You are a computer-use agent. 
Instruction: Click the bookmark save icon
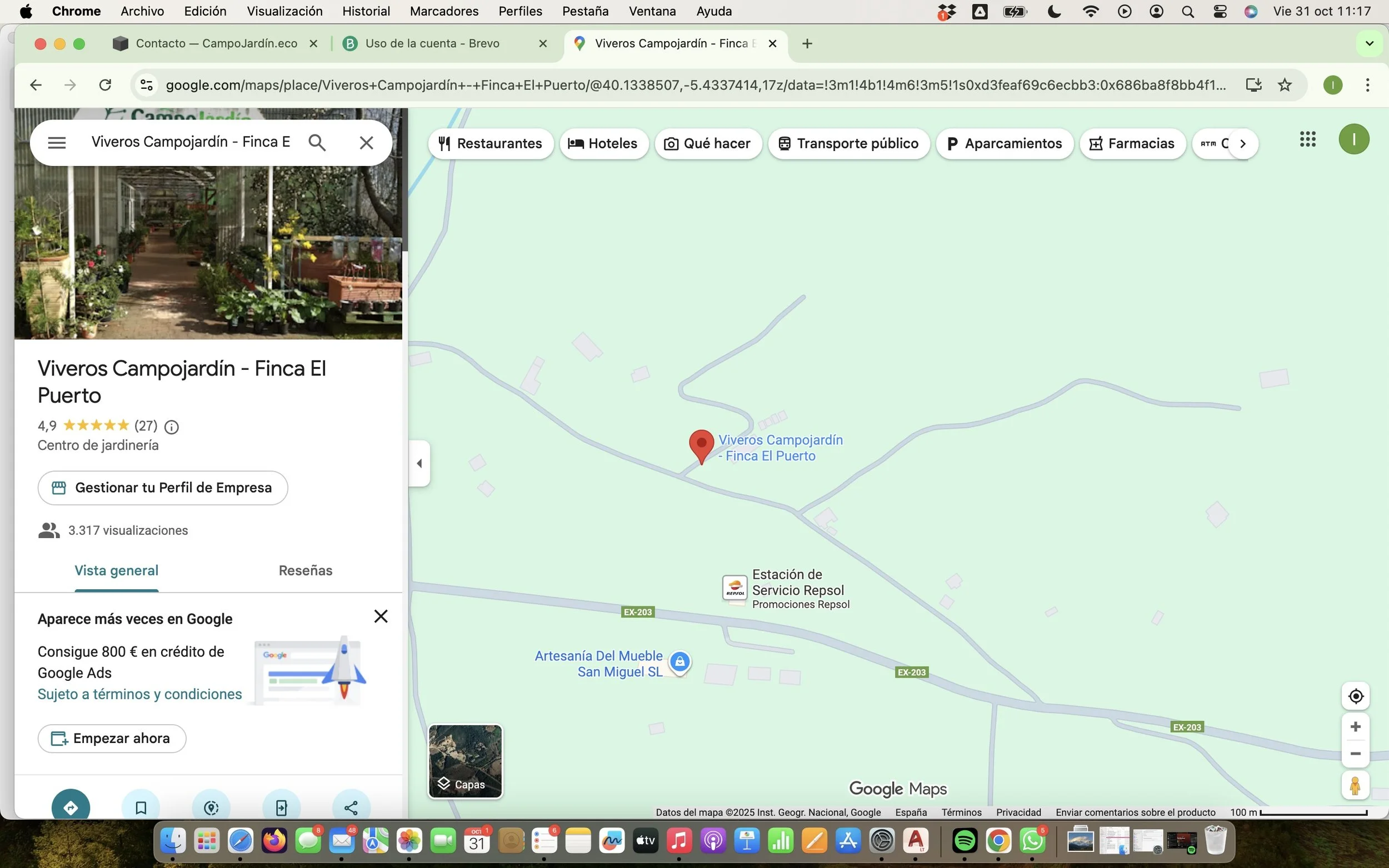coord(141,807)
